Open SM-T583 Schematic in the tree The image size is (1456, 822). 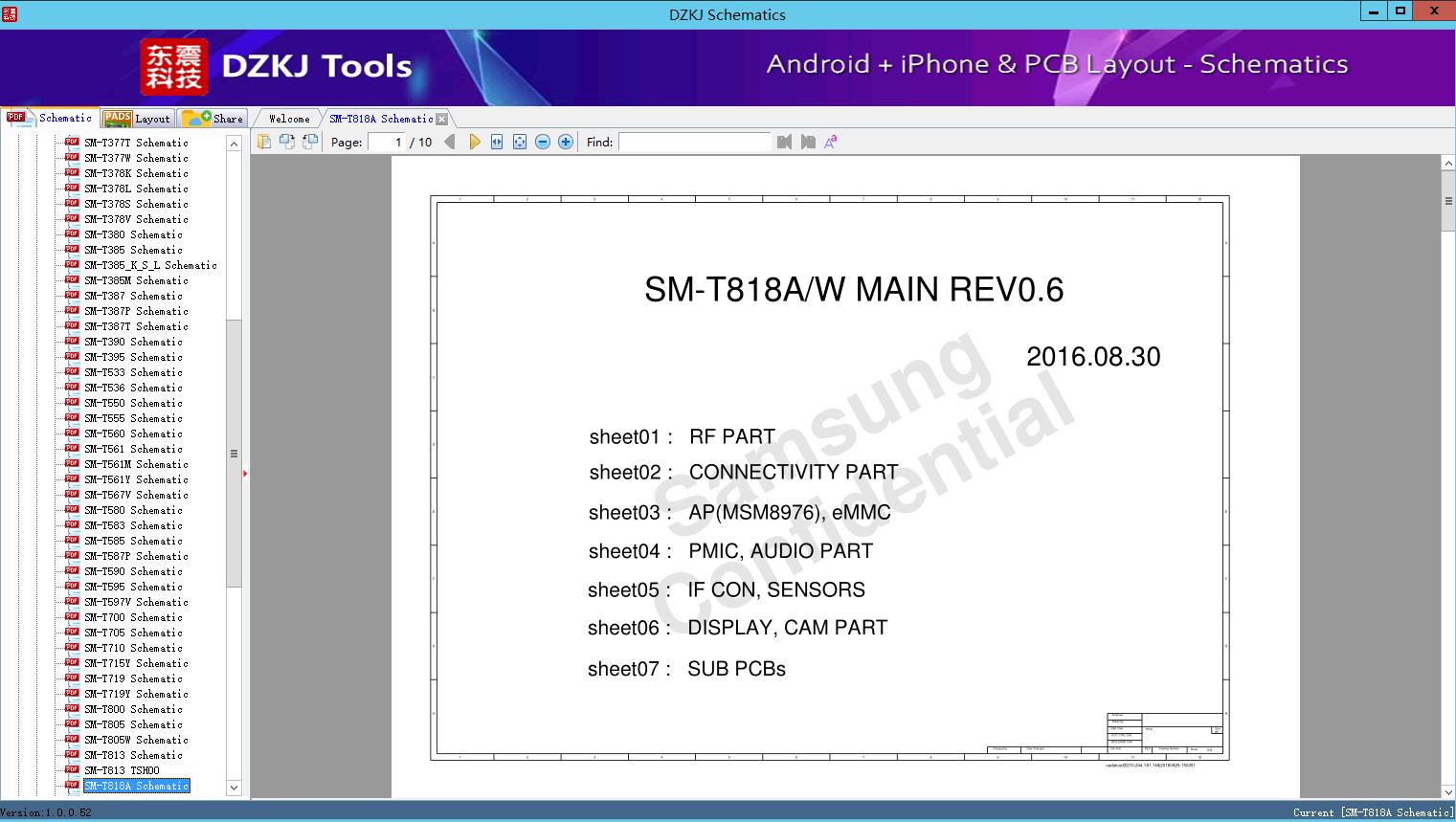[133, 525]
